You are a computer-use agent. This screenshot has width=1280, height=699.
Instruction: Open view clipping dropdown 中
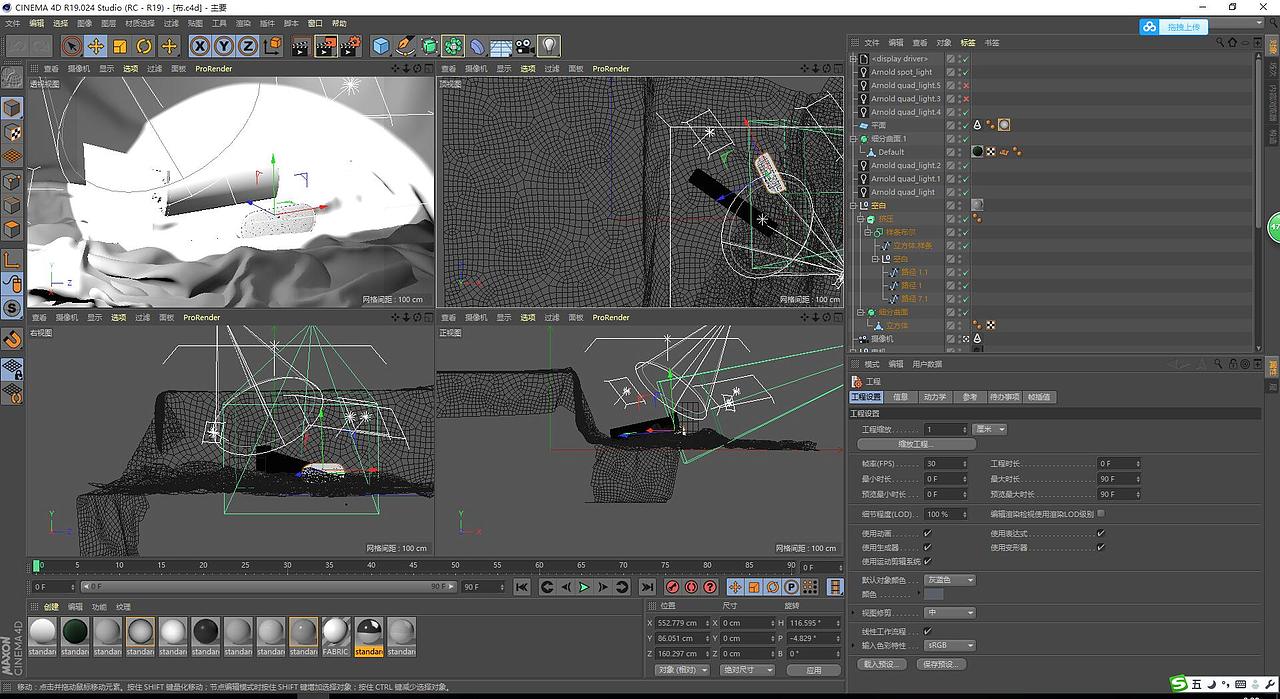[x=949, y=613]
